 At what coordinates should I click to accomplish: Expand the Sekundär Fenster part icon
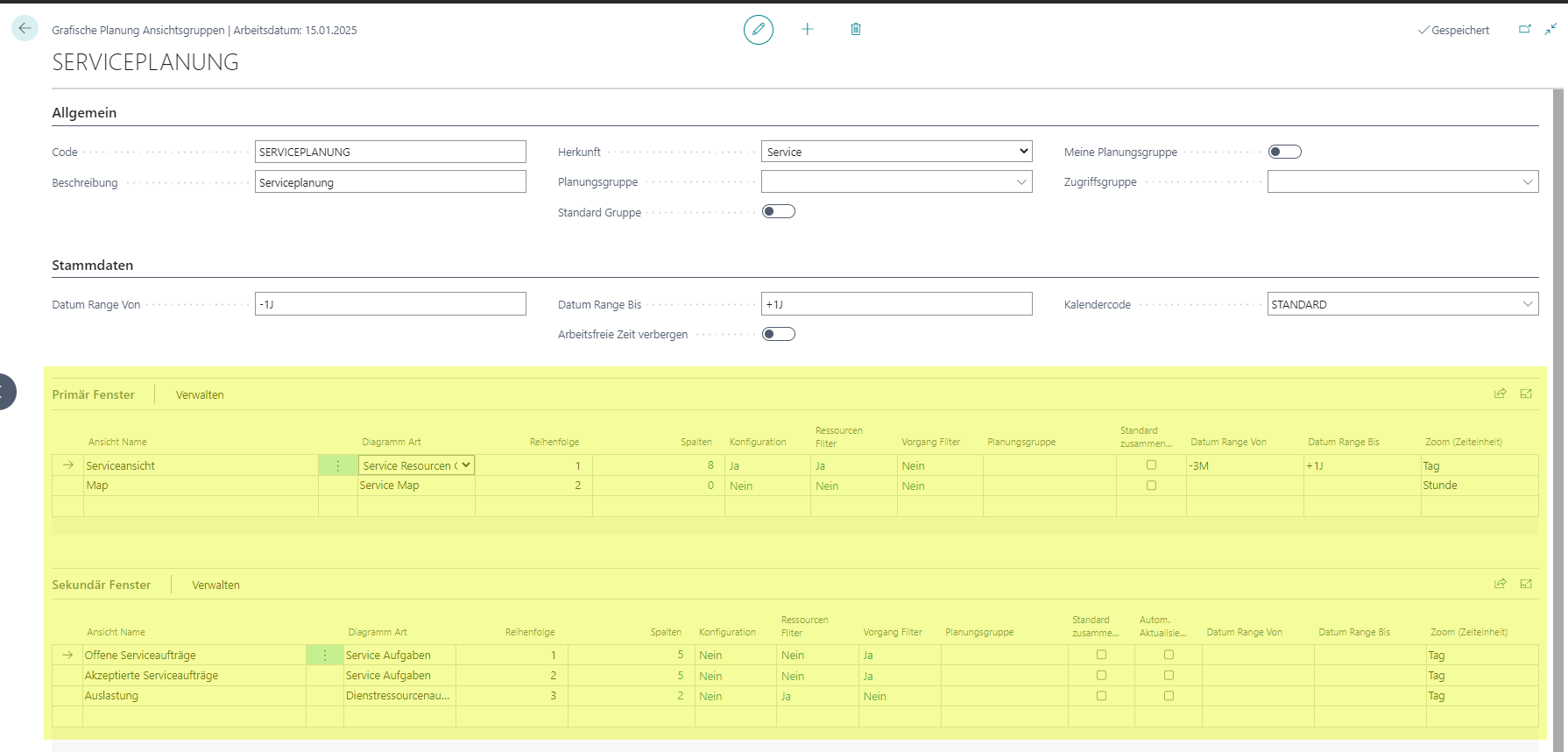pyautogui.click(x=1526, y=584)
